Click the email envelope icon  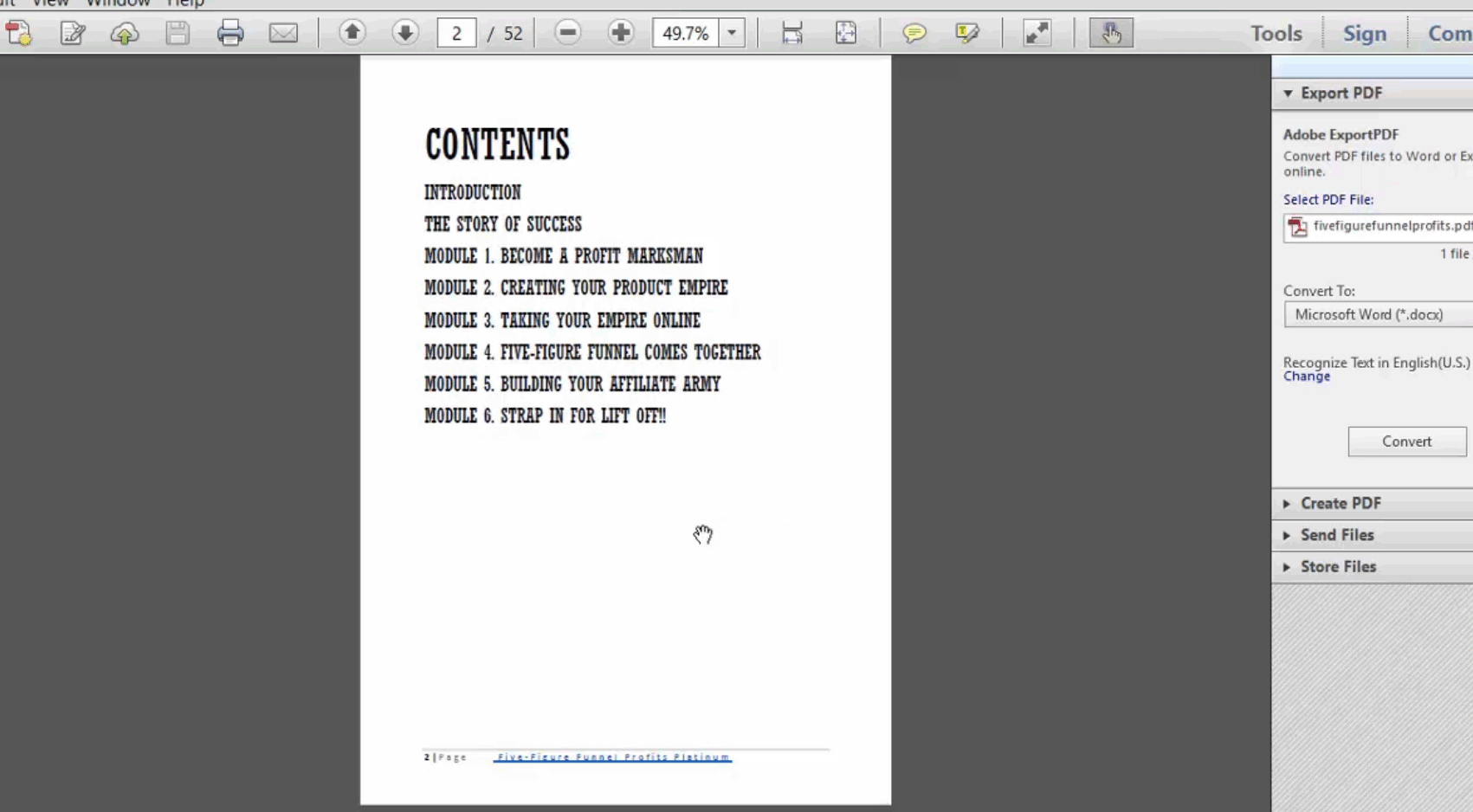[283, 33]
